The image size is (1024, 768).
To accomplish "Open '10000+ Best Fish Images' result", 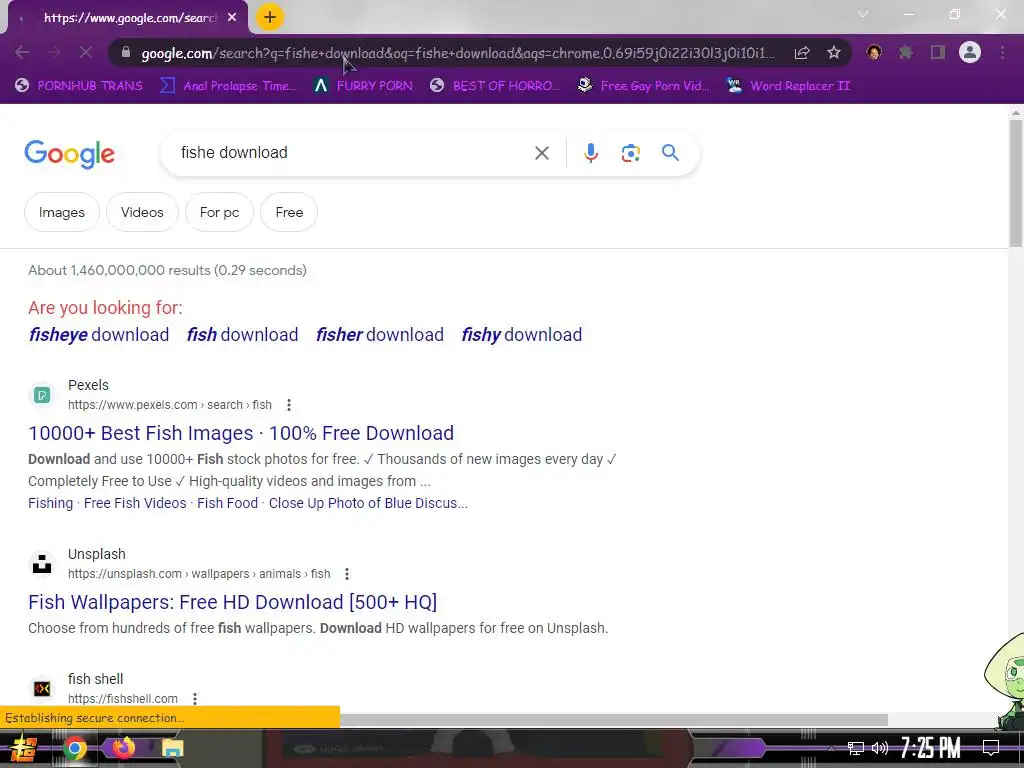I will (x=241, y=433).
